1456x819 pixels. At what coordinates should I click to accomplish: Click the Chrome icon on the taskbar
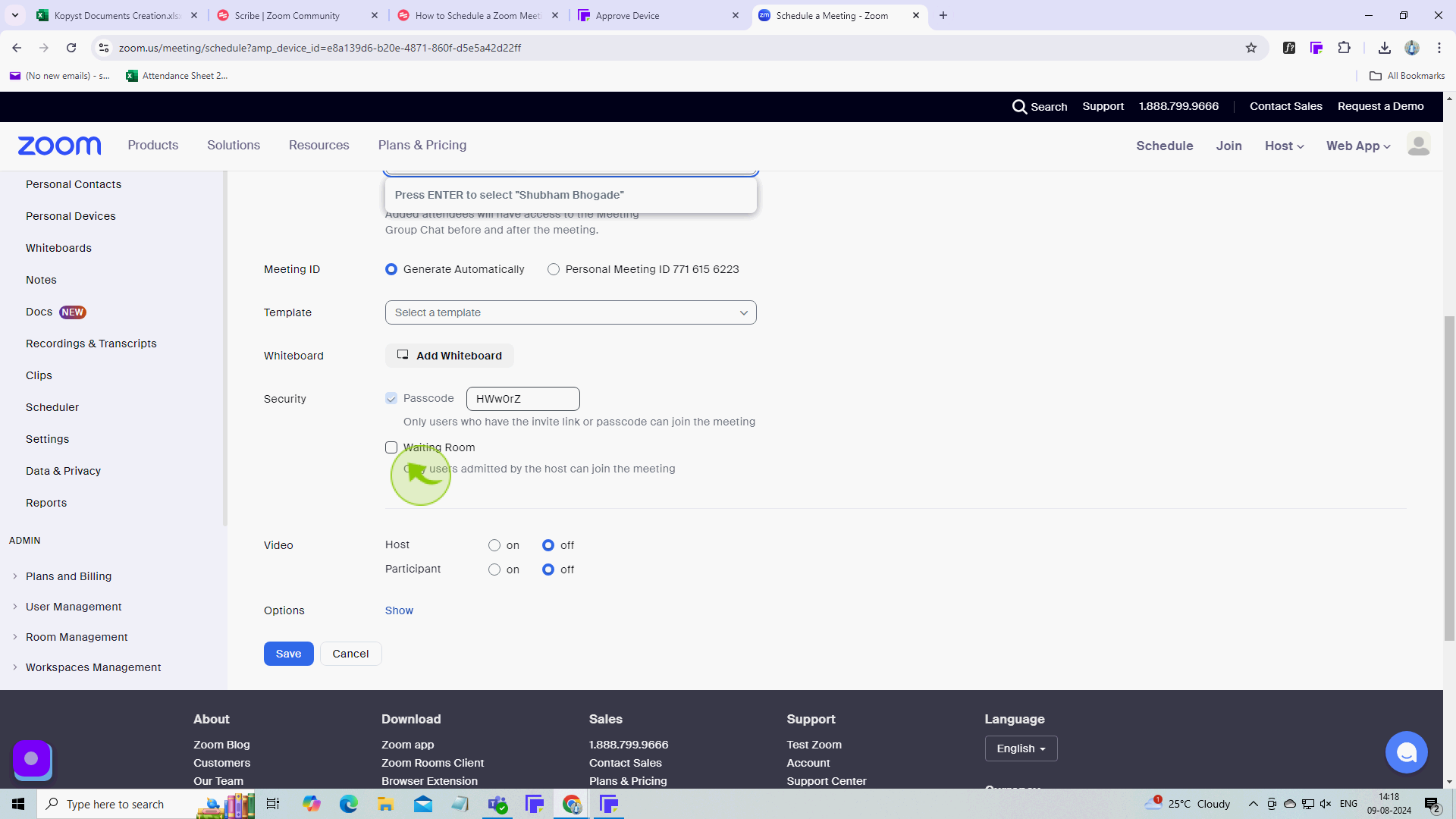tap(572, 804)
